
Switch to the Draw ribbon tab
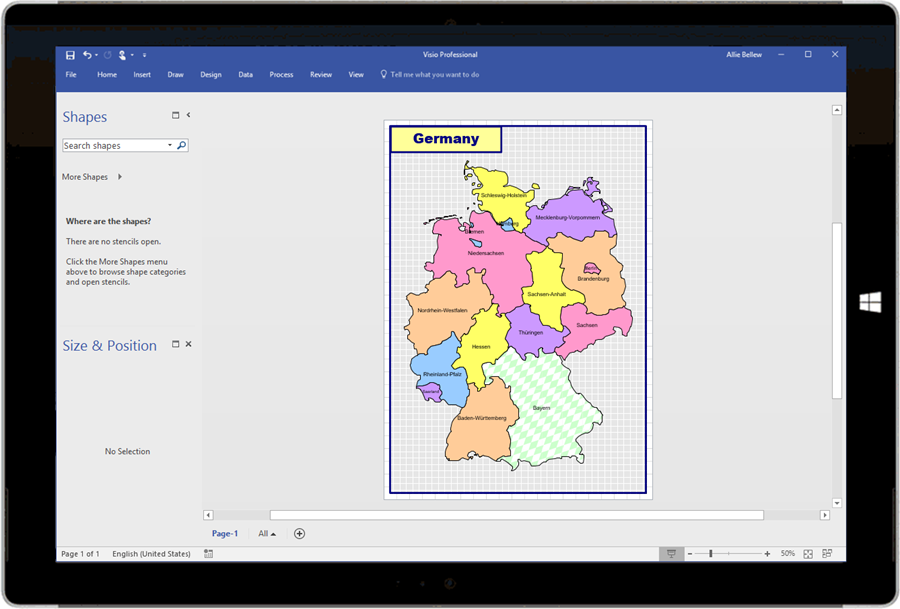[176, 75]
